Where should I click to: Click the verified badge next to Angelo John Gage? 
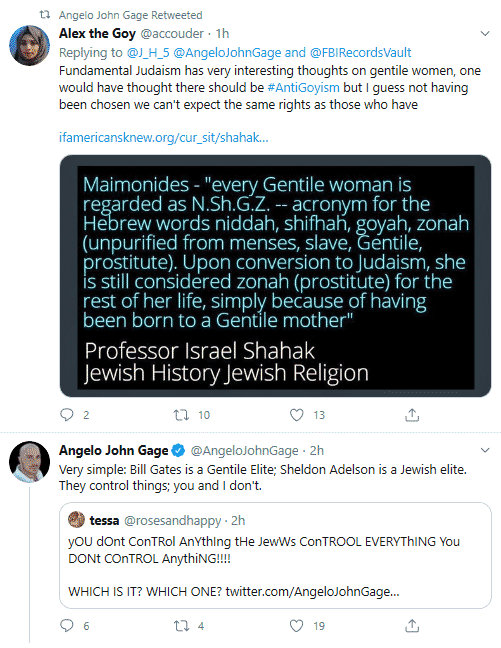178,450
